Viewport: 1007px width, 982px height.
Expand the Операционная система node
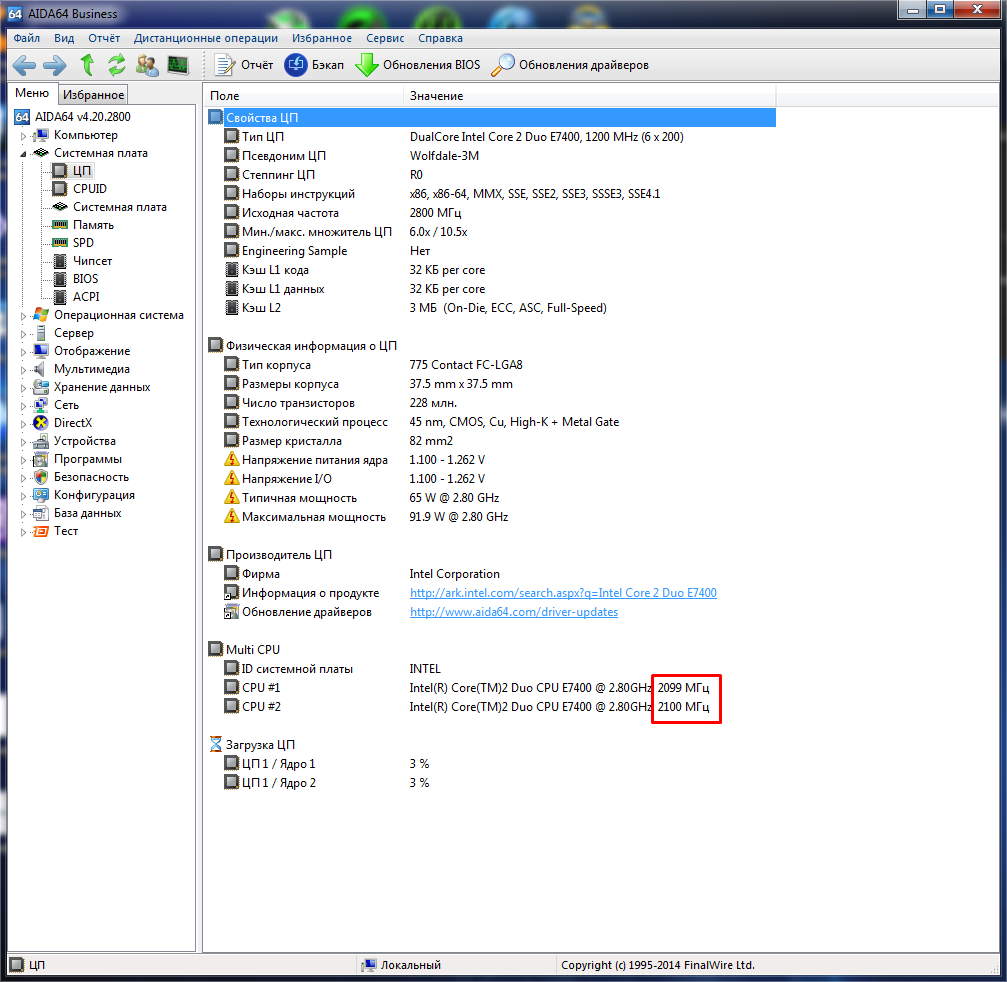click(23, 315)
